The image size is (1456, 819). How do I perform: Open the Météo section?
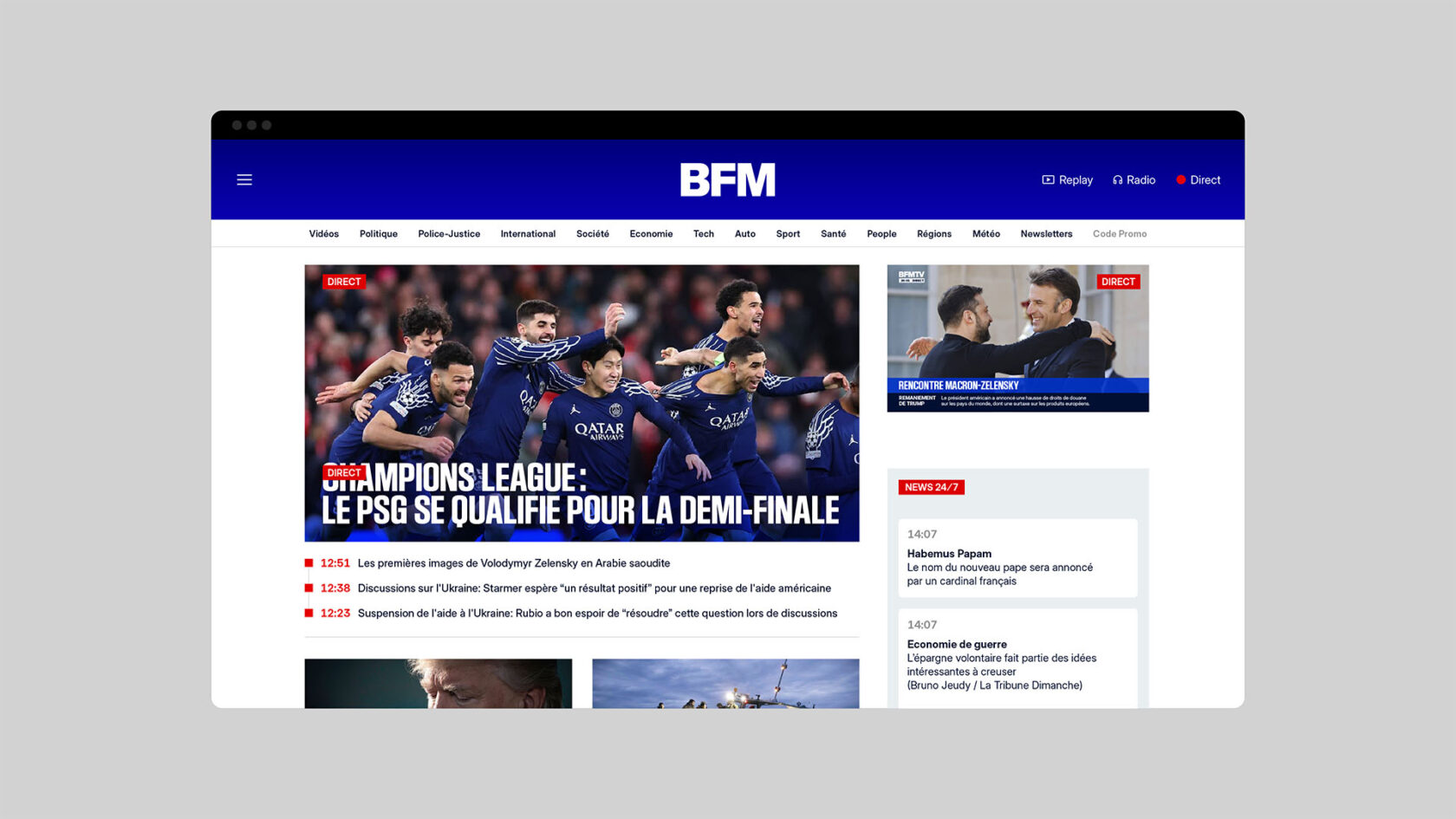point(986,234)
